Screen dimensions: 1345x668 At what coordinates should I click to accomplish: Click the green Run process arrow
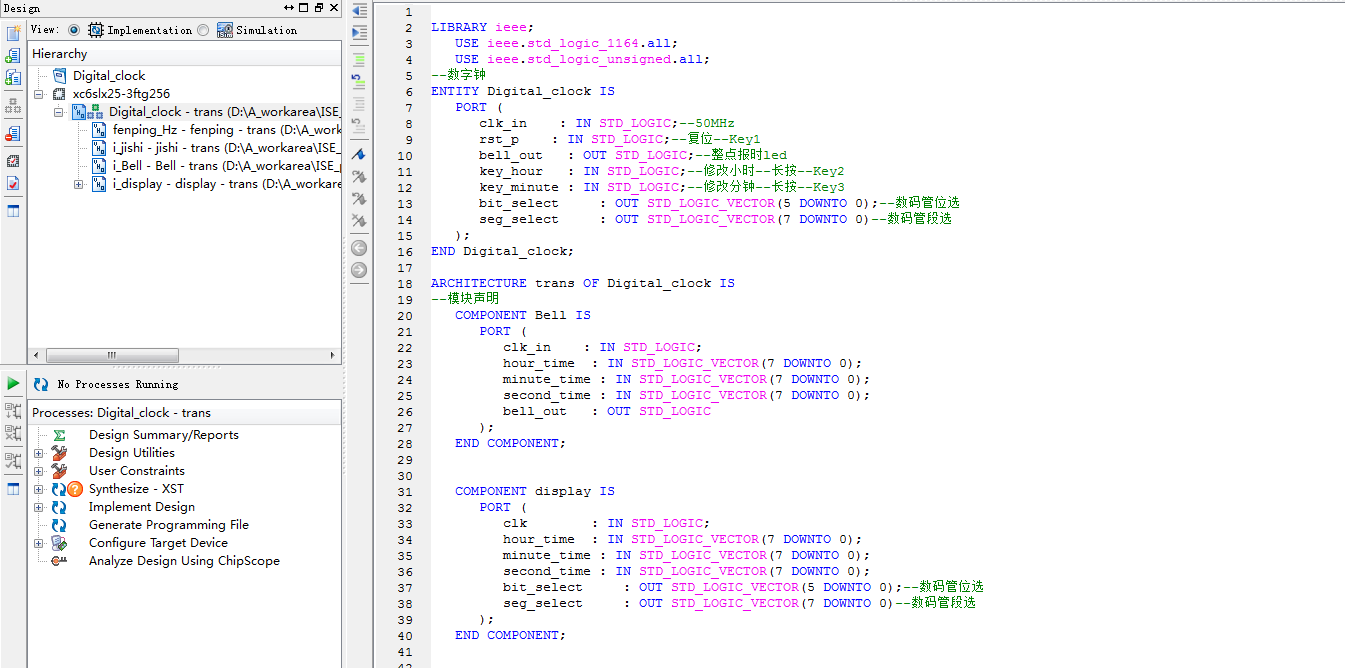tap(13, 383)
